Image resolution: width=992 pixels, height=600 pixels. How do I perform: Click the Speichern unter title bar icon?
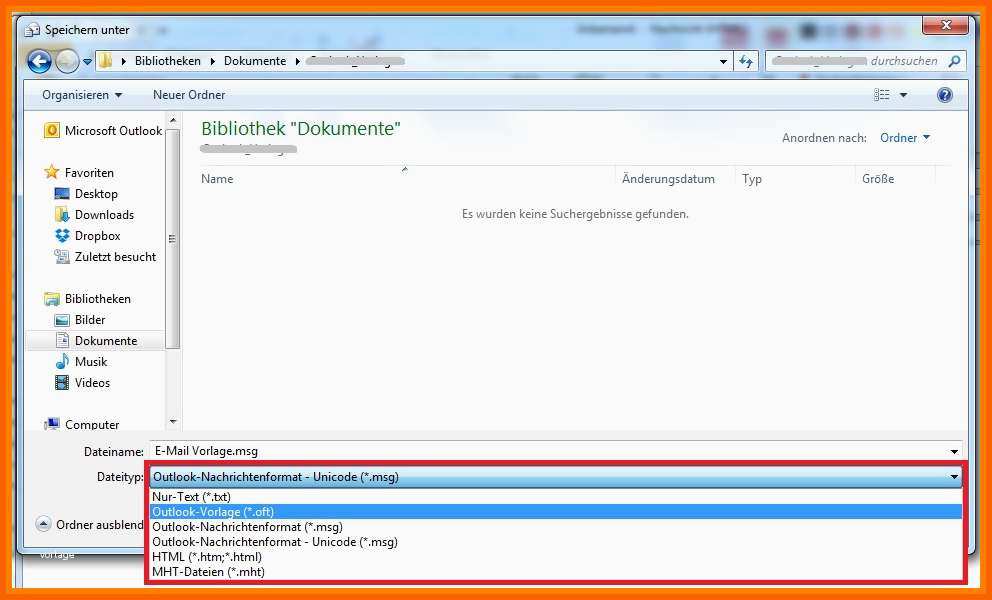32,30
